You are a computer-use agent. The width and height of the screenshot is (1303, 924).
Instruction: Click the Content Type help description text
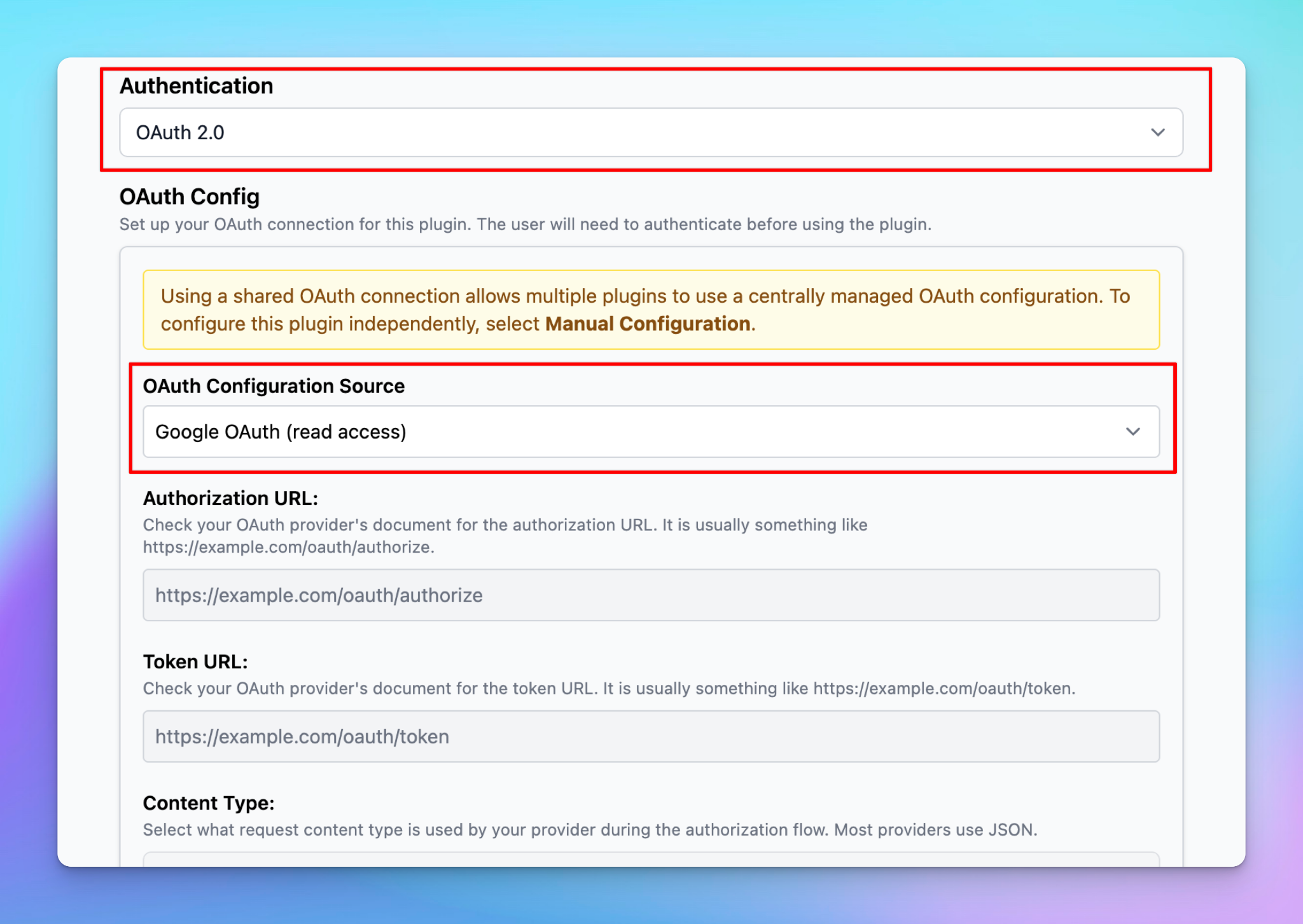[x=589, y=830]
